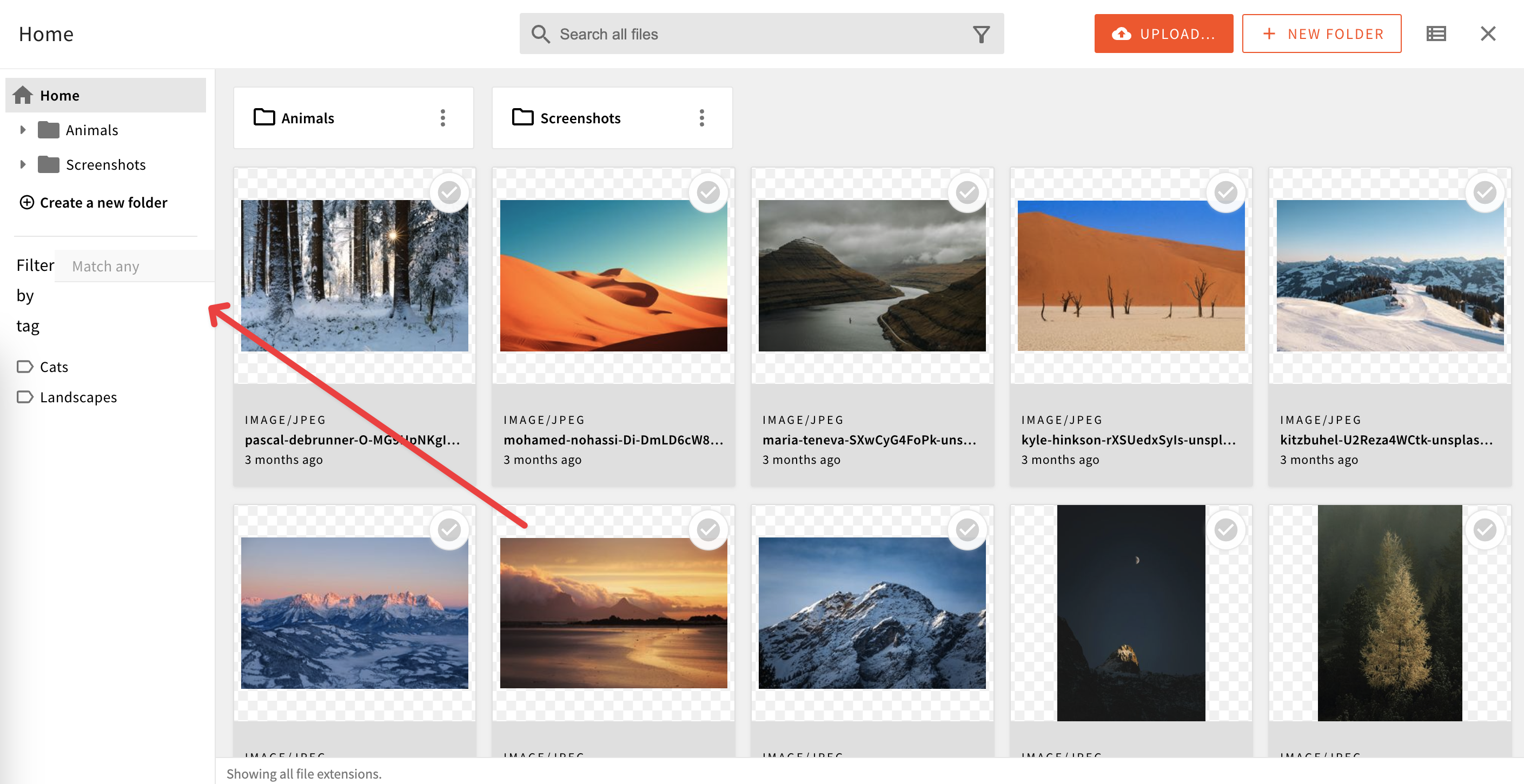
Task: Expand the Animals folder in the sidebar tree
Action: click(x=23, y=130)
